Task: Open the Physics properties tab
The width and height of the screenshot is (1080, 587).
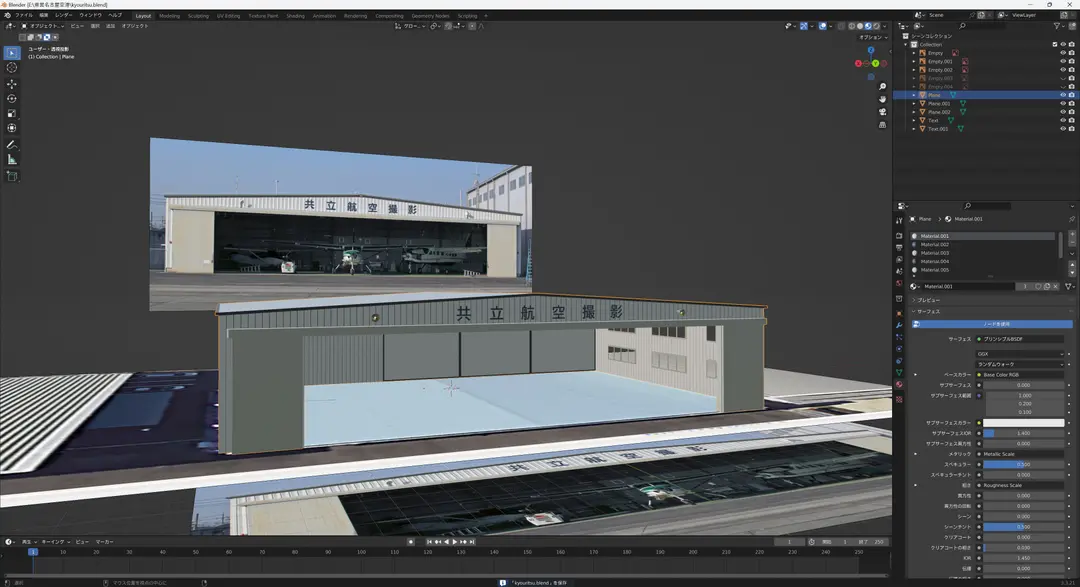Action: click(899, 349)
